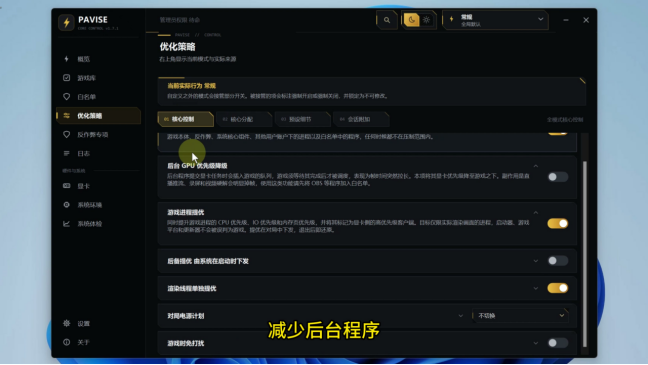This screenshot has width=648, height=365.
Task: Disable 游戏进程提优 switch
Action: [x=557, y=224]
